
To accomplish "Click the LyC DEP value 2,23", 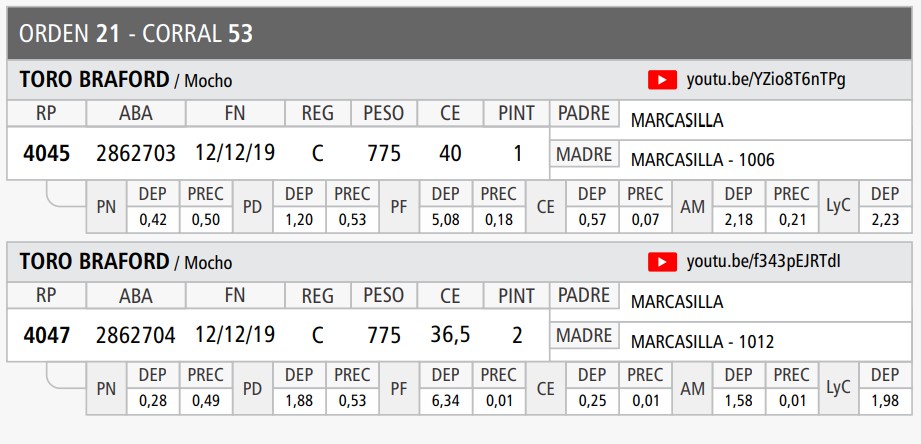I will pyautogui.click(x=884, y=220).
